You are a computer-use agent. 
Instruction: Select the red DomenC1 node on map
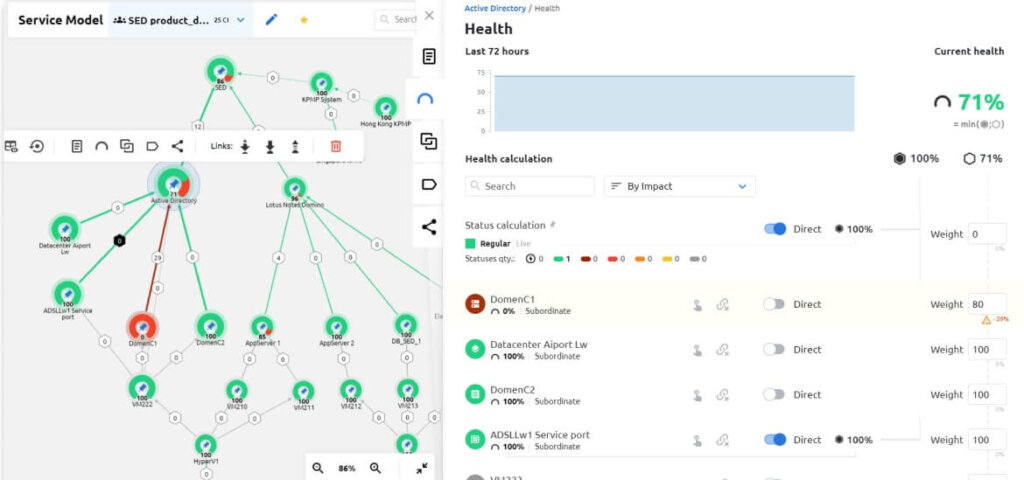click(x=142, y=326)
